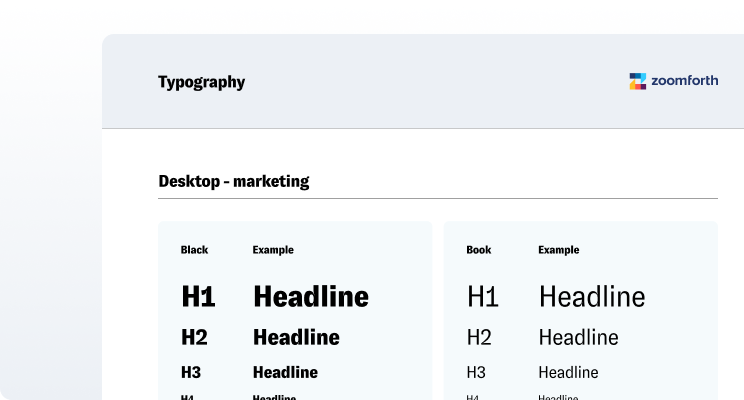This screenshot has width=744, height=400.
Task: Select the Typography page title
Action: 201,82
